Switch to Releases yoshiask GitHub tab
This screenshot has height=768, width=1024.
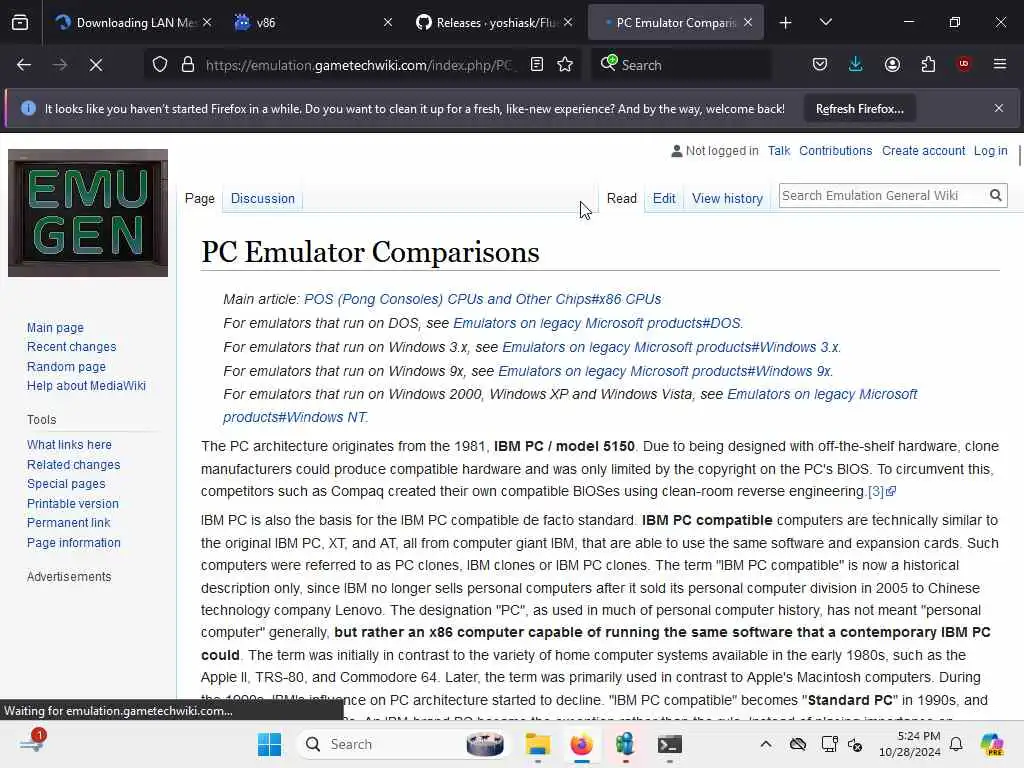tap(494, 22)
